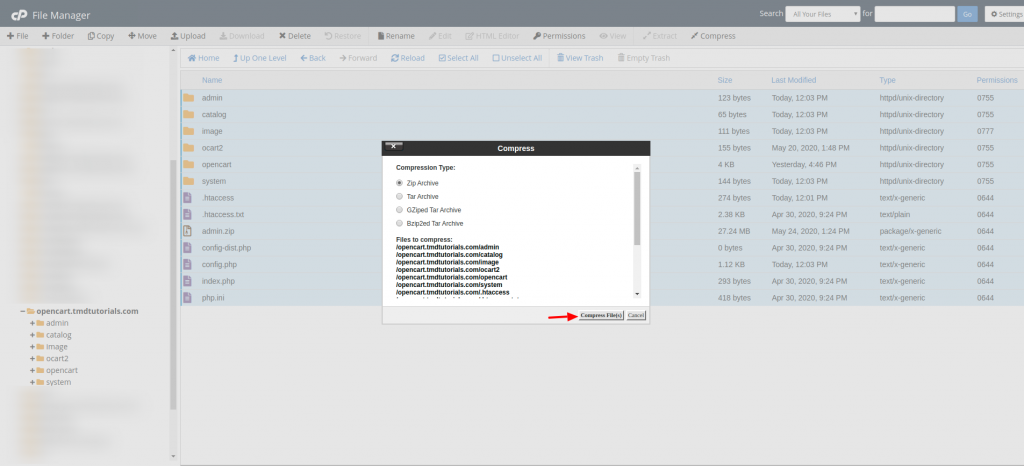Select Tar Archive radio button
1024x466 pixels.
point(400,197)
